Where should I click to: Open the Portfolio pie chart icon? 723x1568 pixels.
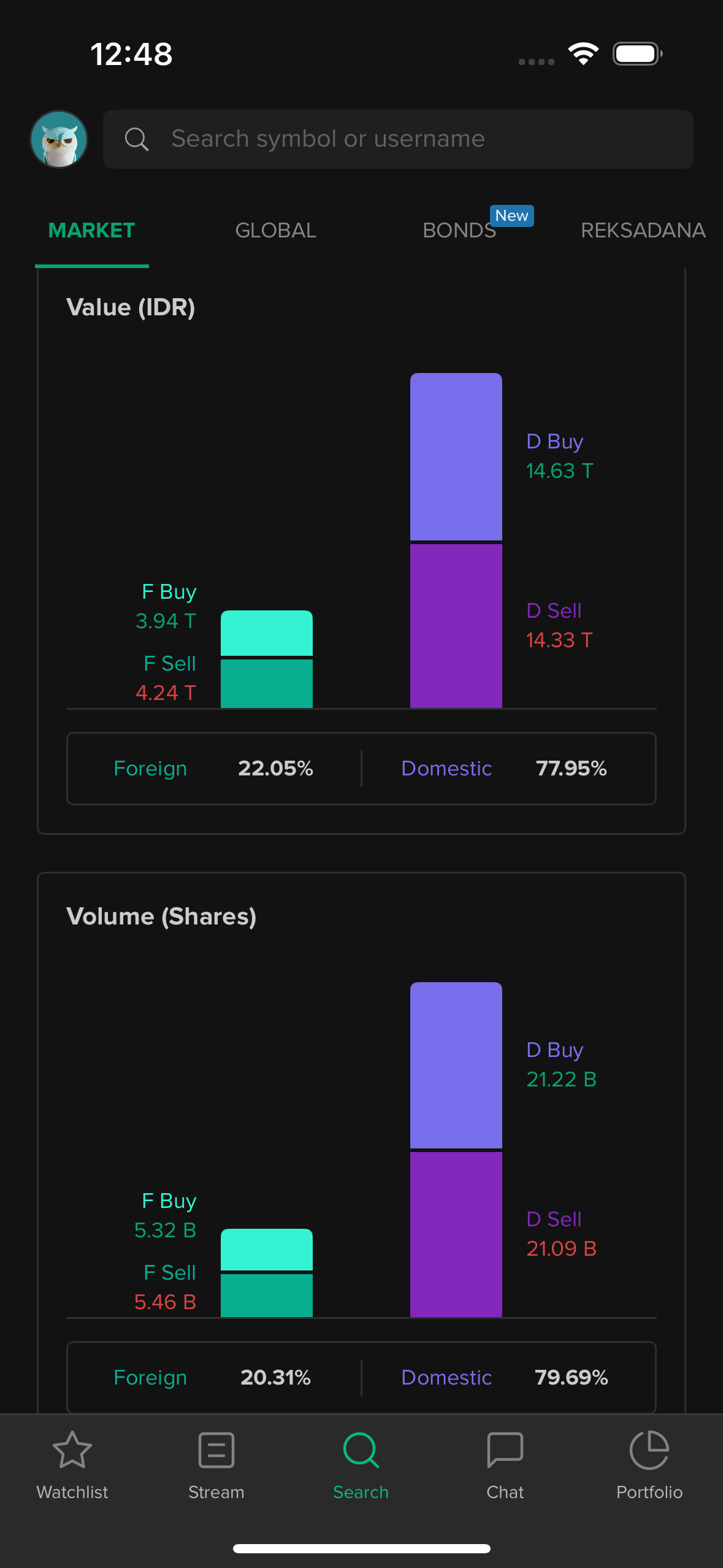point(649,1450)
